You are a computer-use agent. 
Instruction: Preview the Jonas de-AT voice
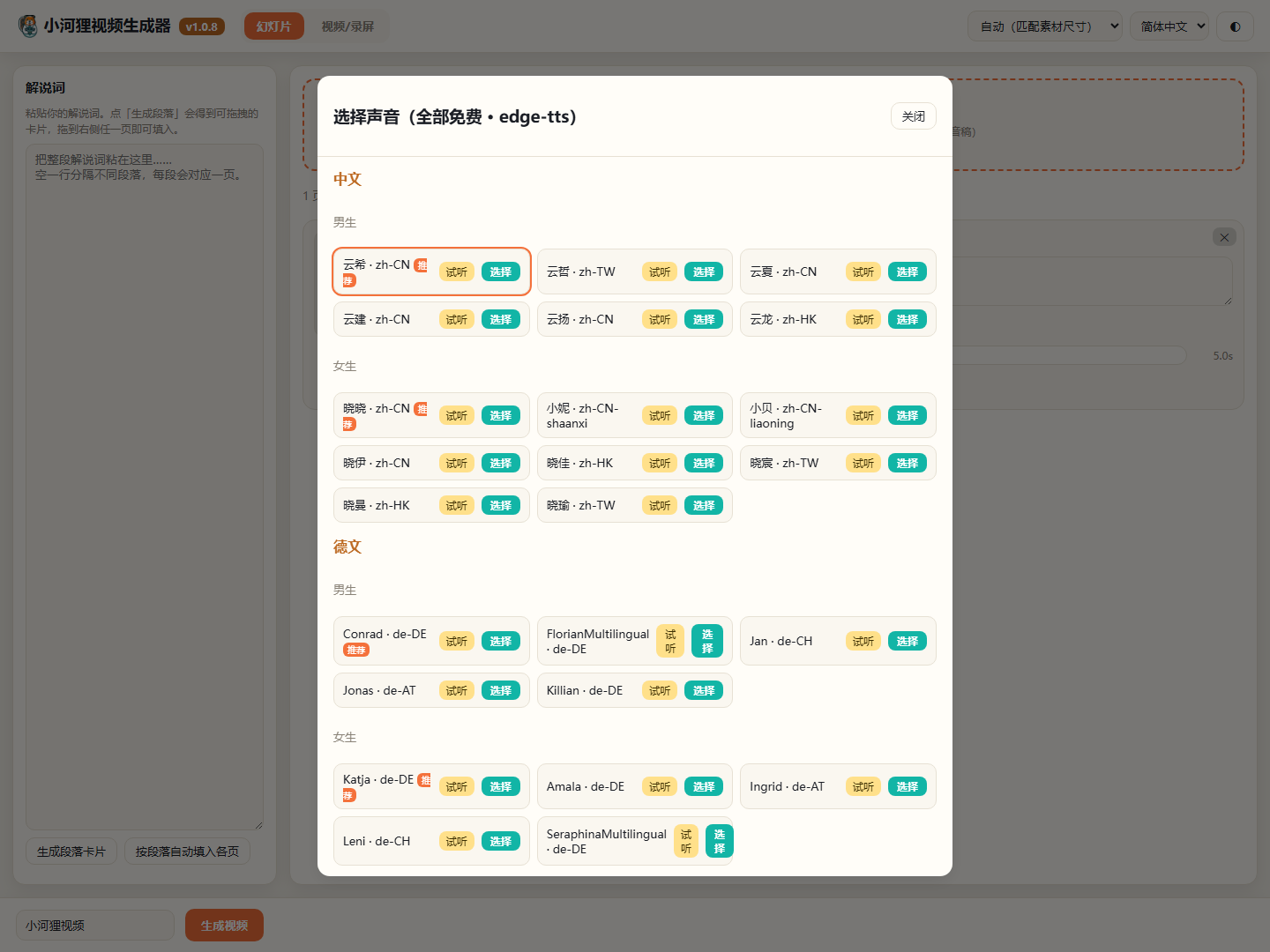[x=457, y=691]
